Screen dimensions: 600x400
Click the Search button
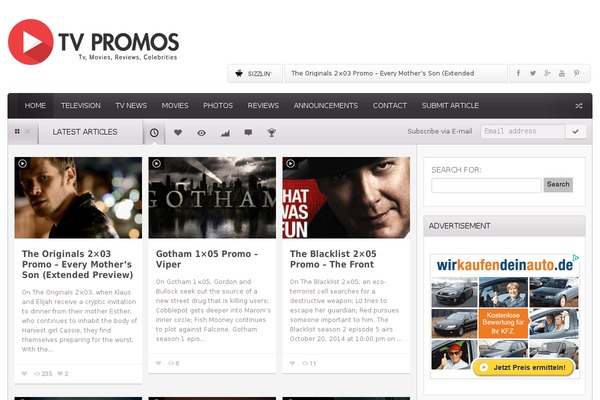[558, 184]
